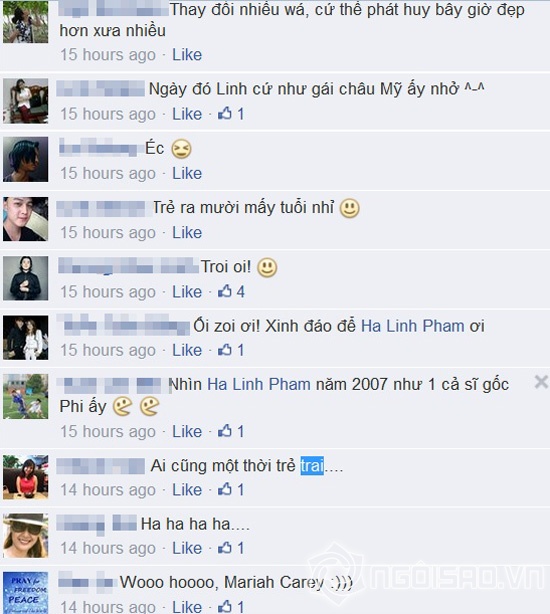The image size is (550, 614).
Task: Open Ha Linh Pham tag in "Xinh đáo để" comment
Action: [413, 326]
